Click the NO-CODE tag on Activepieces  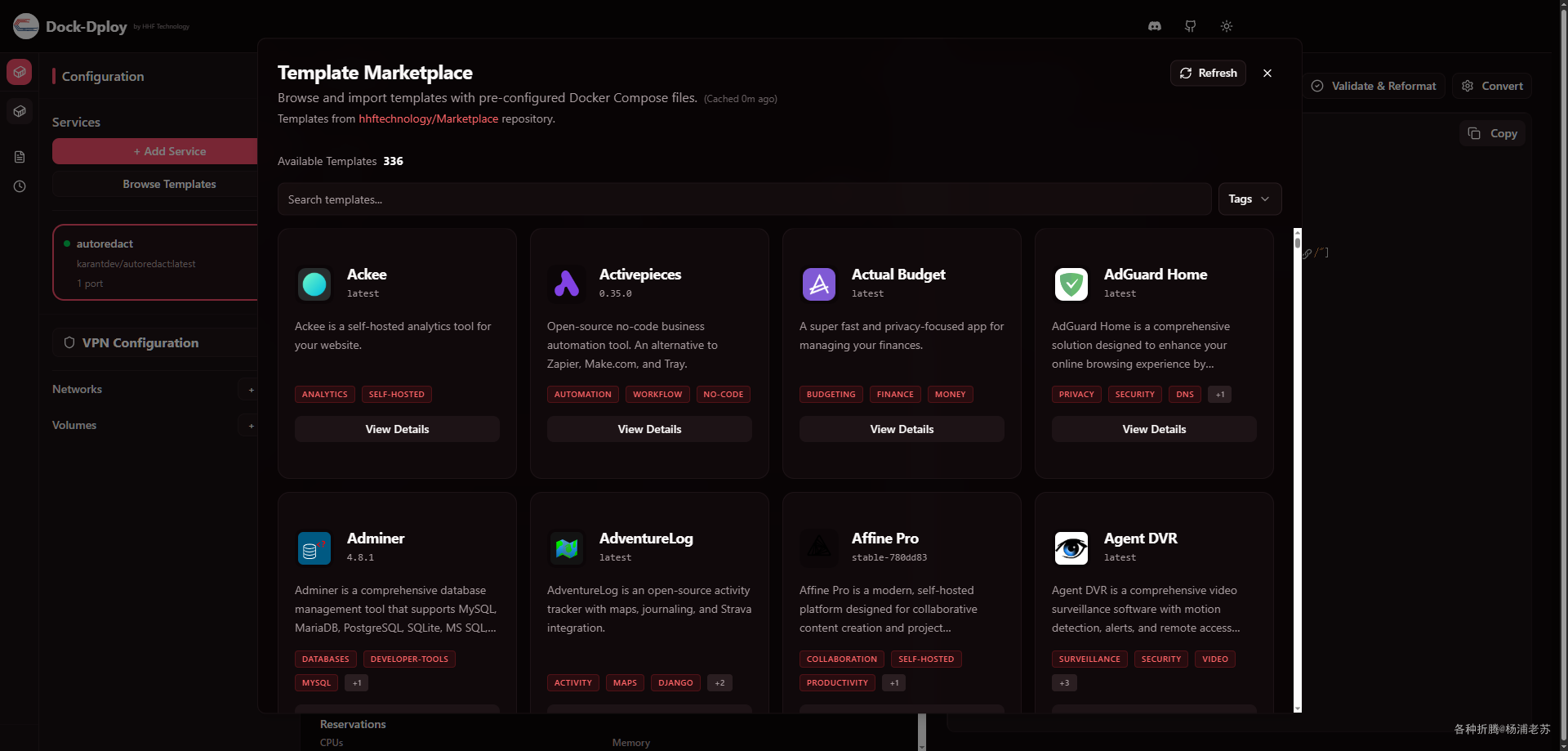724,394
